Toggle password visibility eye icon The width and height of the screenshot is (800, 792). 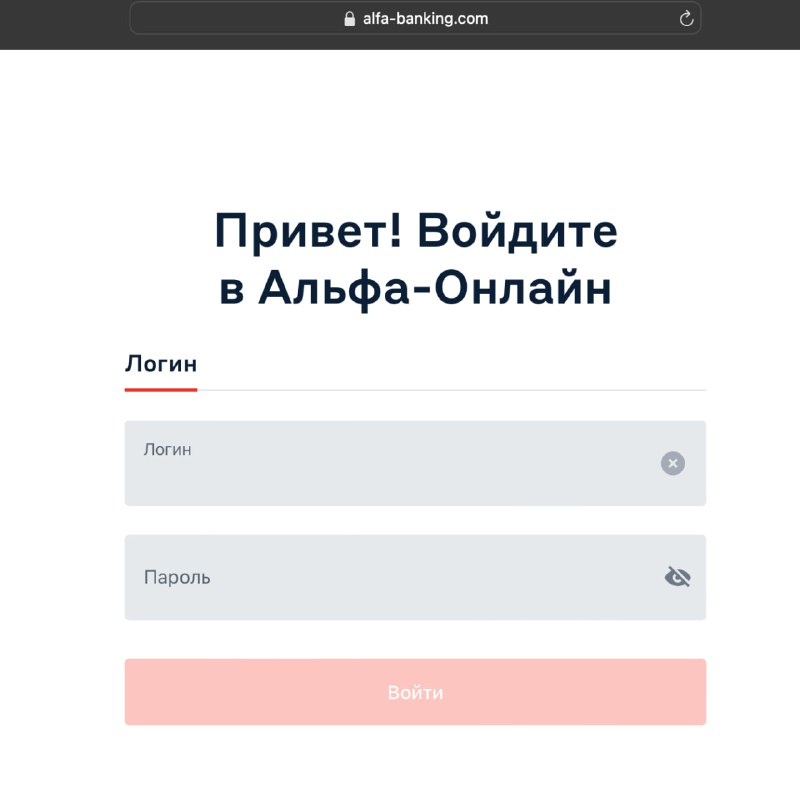coord(678,577)
